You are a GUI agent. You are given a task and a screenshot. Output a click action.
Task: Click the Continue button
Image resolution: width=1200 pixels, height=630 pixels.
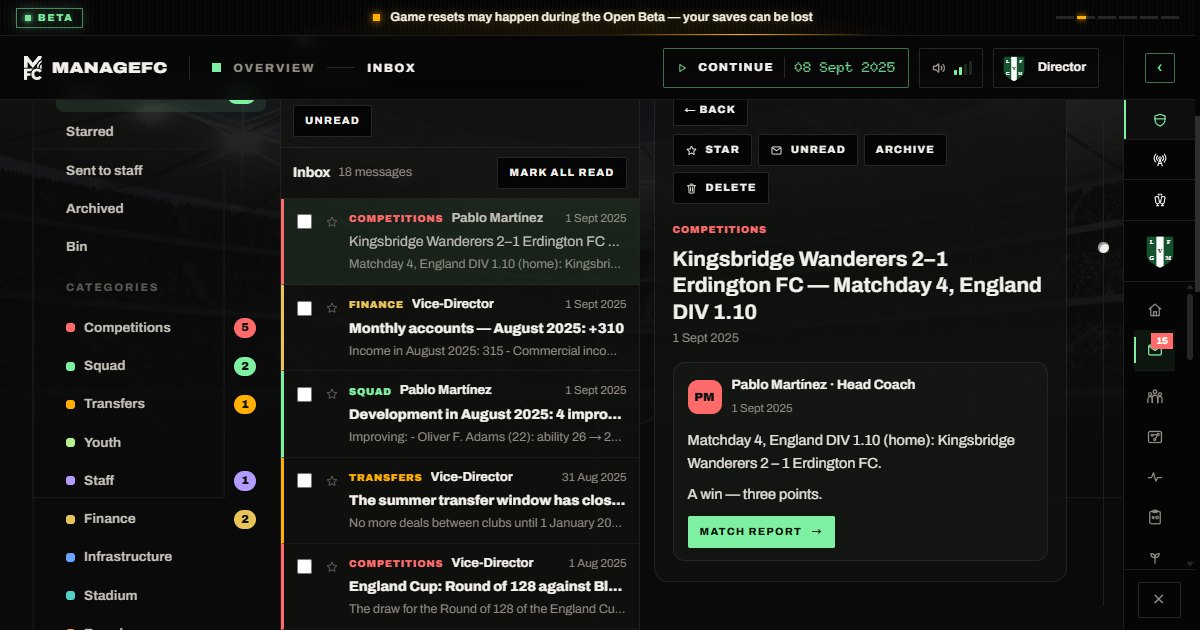[786, 68]
